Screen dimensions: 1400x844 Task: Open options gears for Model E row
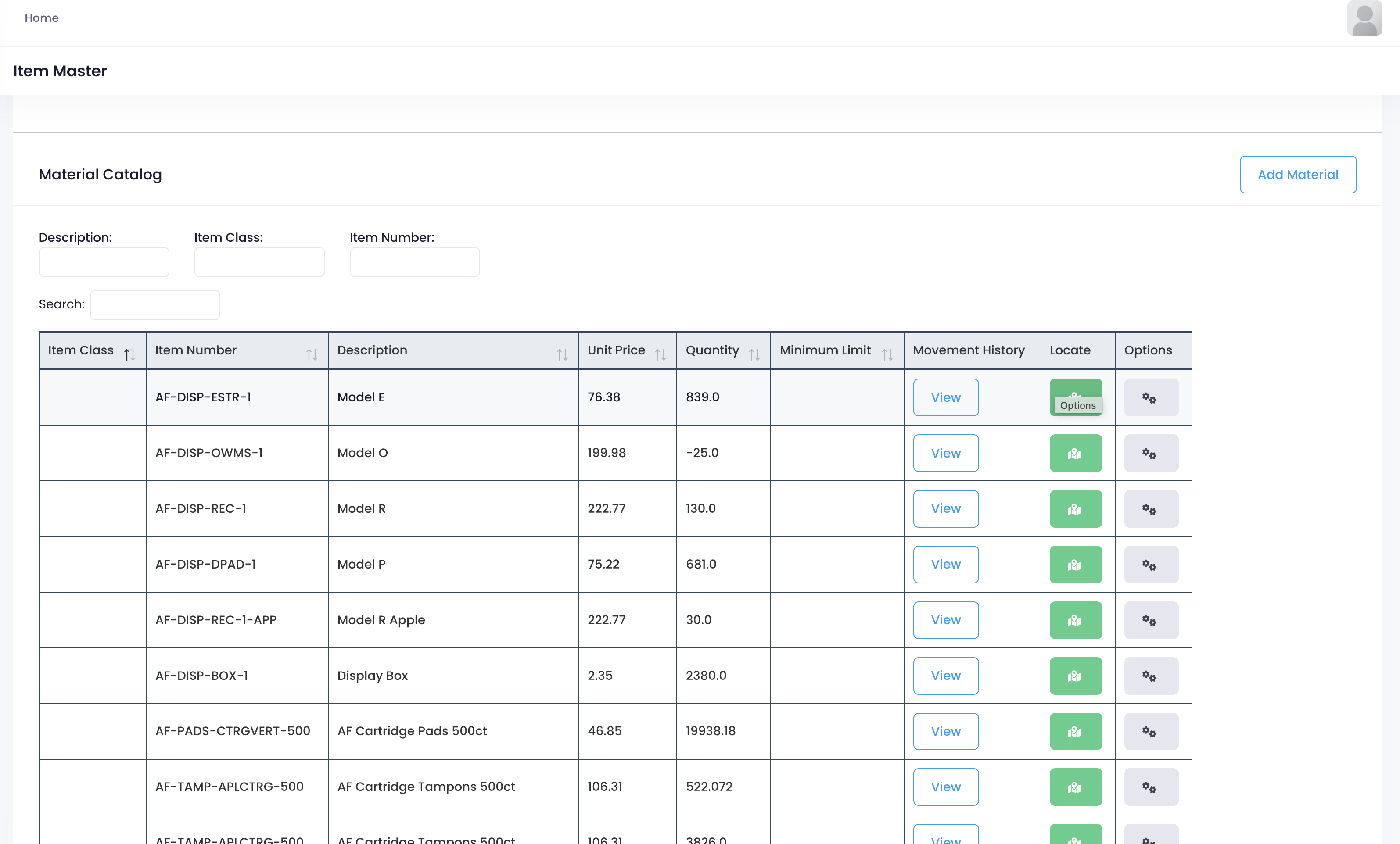point(1151,397)
